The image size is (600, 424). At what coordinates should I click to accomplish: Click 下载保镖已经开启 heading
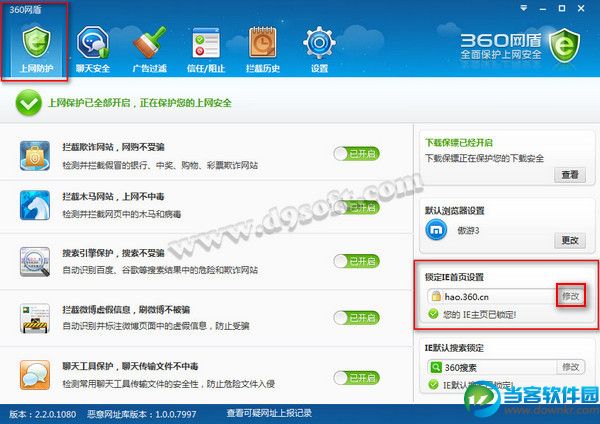pyautogui.click(x=459, y=143)
